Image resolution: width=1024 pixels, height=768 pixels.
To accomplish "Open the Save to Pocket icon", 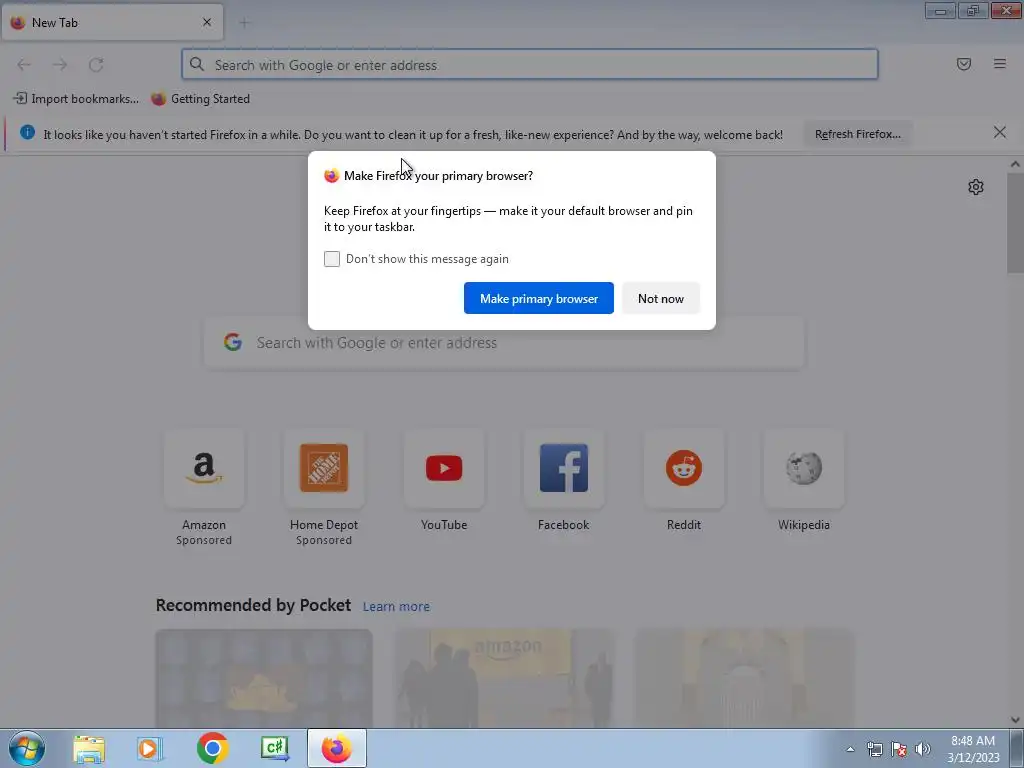I will click(x=964, y=64).
